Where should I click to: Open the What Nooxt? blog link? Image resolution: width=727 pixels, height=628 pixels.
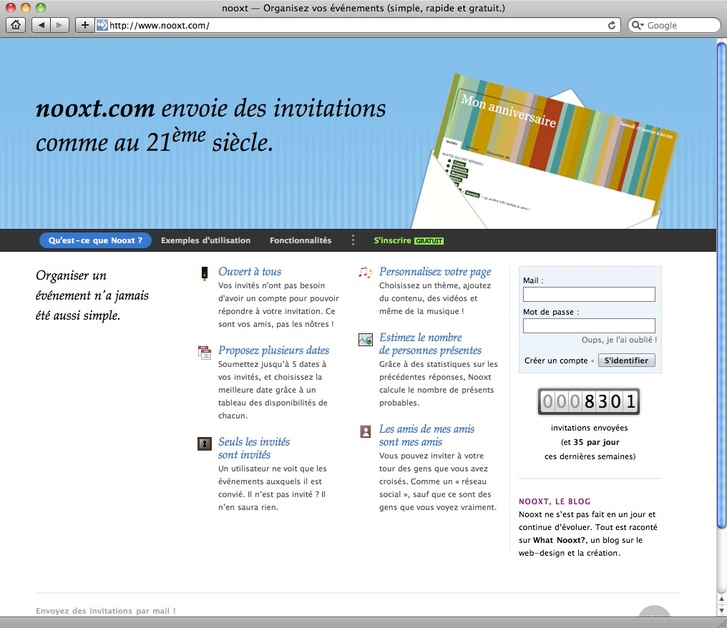tap(559, 540)
